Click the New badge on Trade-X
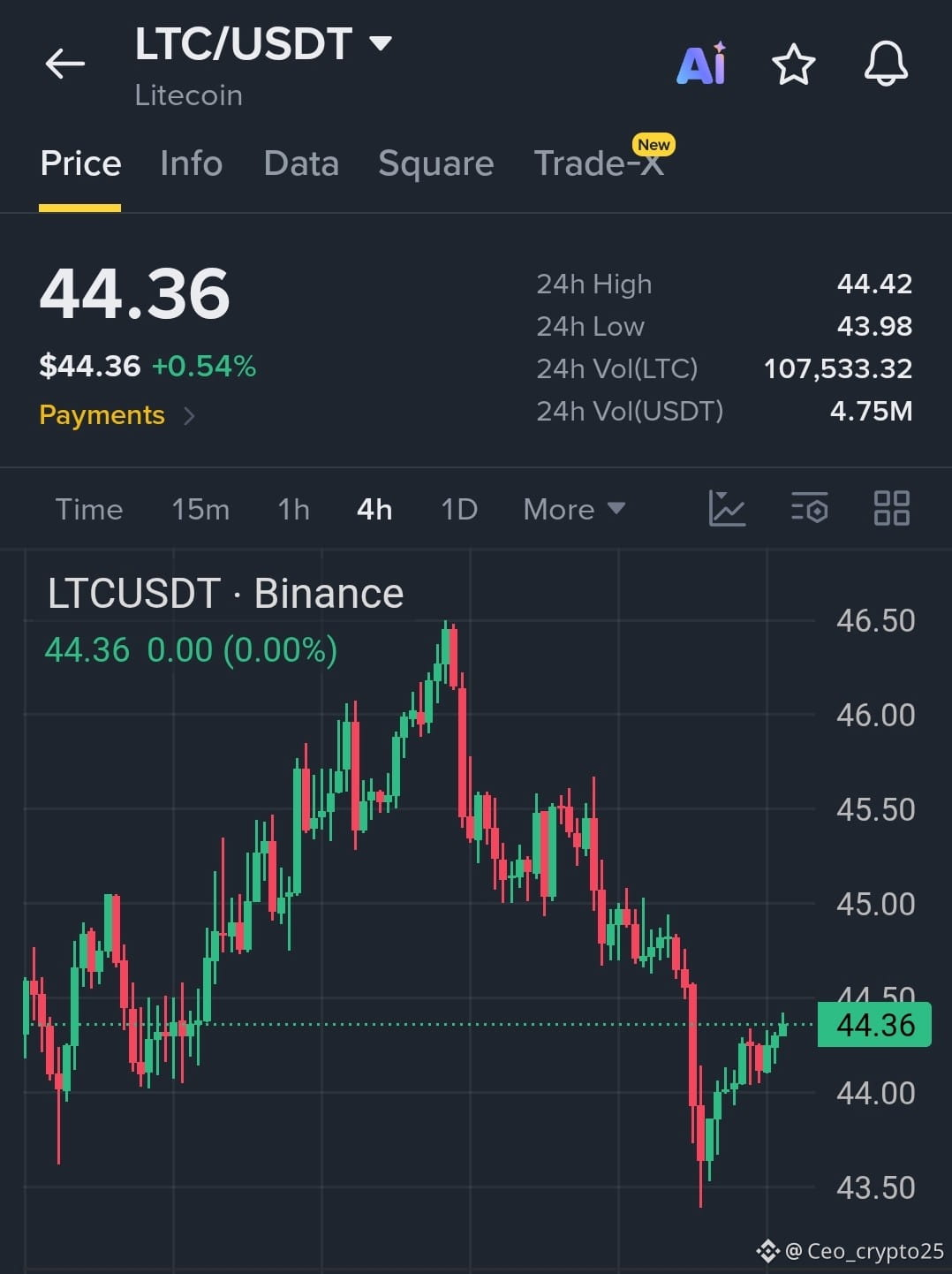Image resolution: width=952 pixels, height=1274 pixels. tap(654, 144)
